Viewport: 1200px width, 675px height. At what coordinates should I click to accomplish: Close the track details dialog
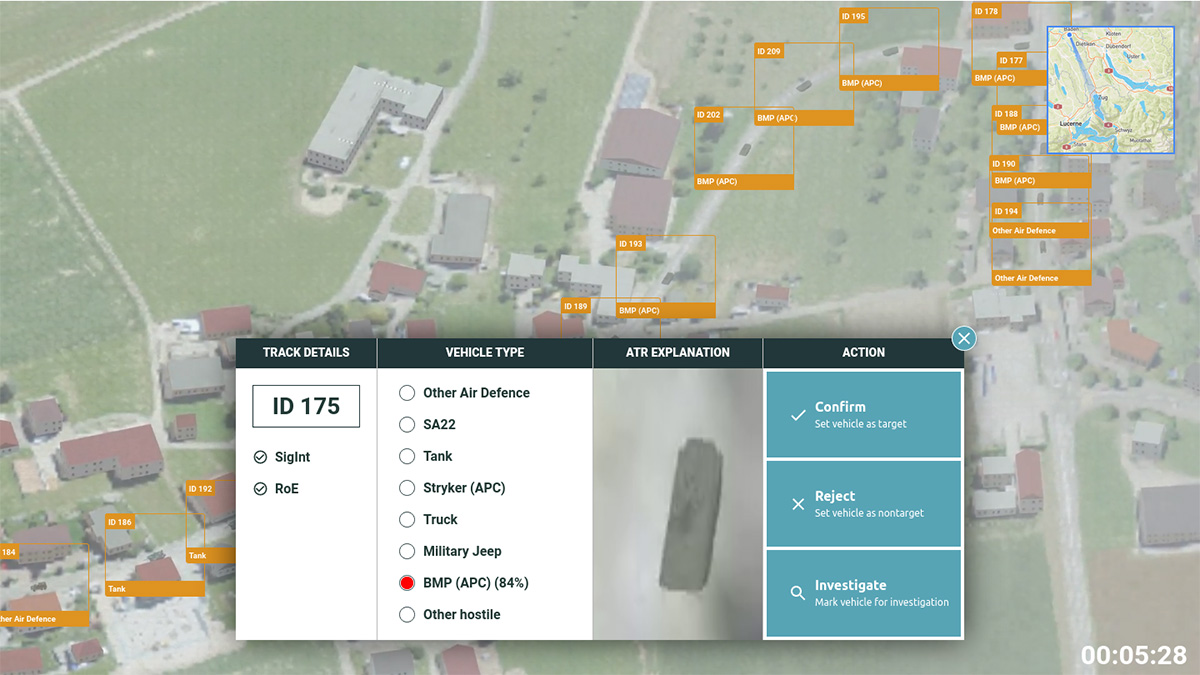tap(963, 338)
